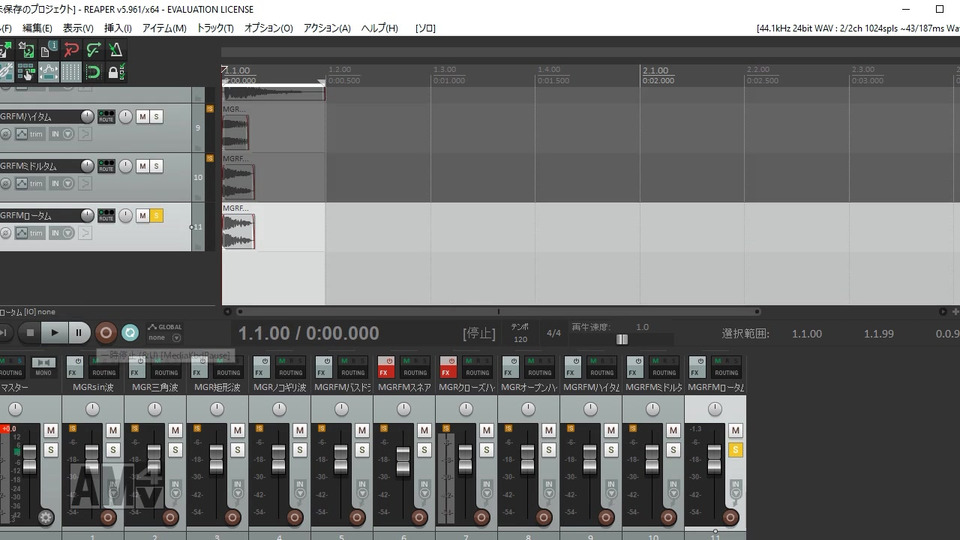Click the metronome icon in the toolbar
The width and height of the screenshot is (960, 540).
(116, 50)
